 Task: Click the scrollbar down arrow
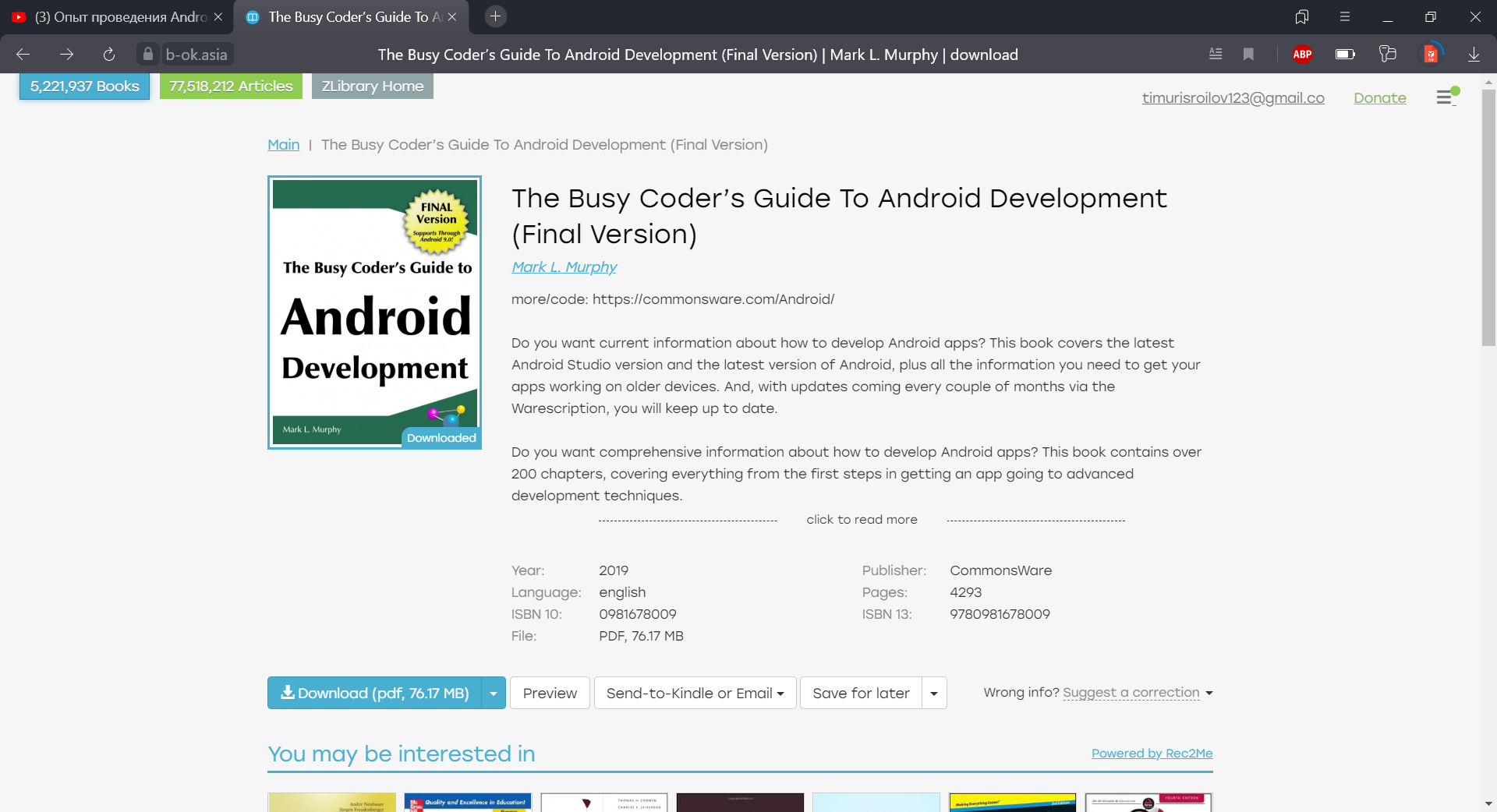point(1488,803)
